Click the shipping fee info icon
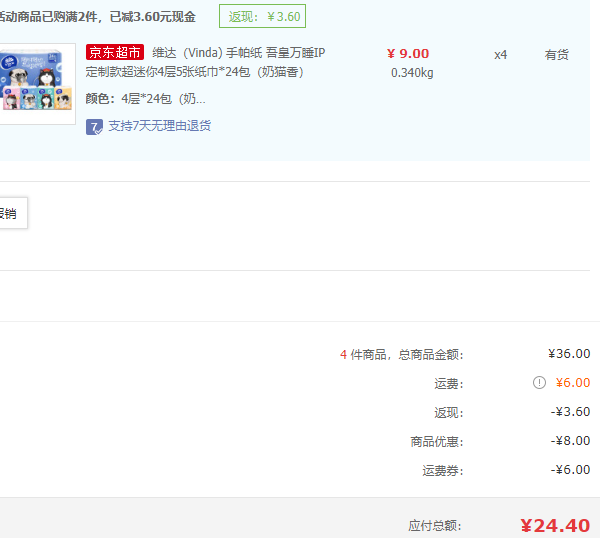600x538 pixels. coord(539,383)
